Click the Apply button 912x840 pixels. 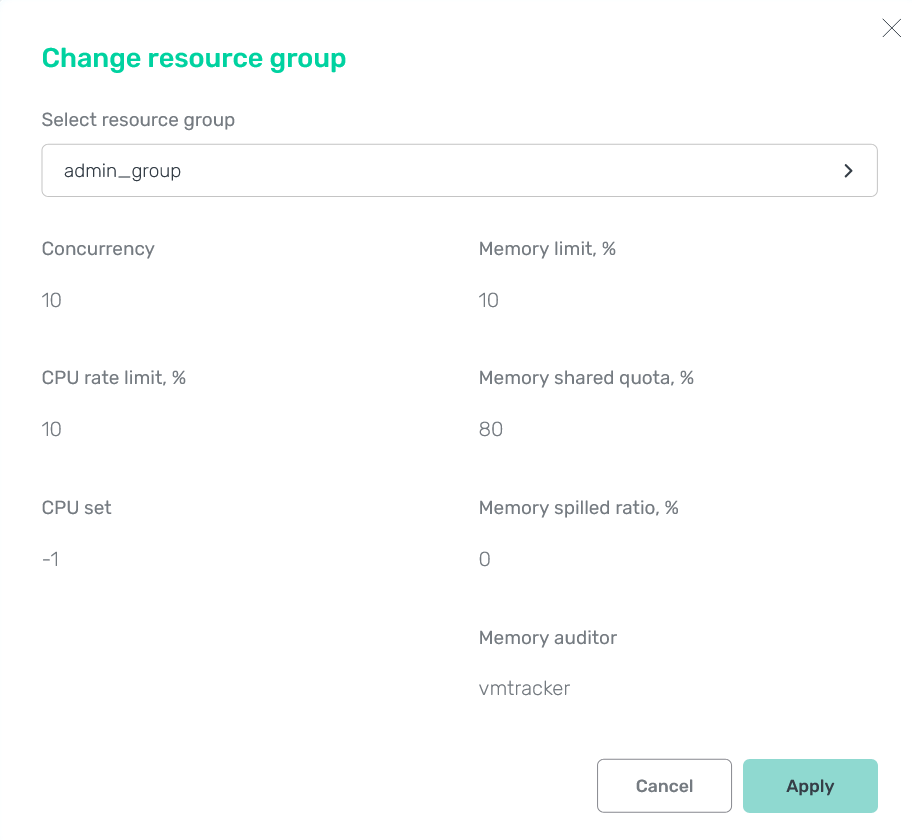pyautogui.click(x=810, y=786)
